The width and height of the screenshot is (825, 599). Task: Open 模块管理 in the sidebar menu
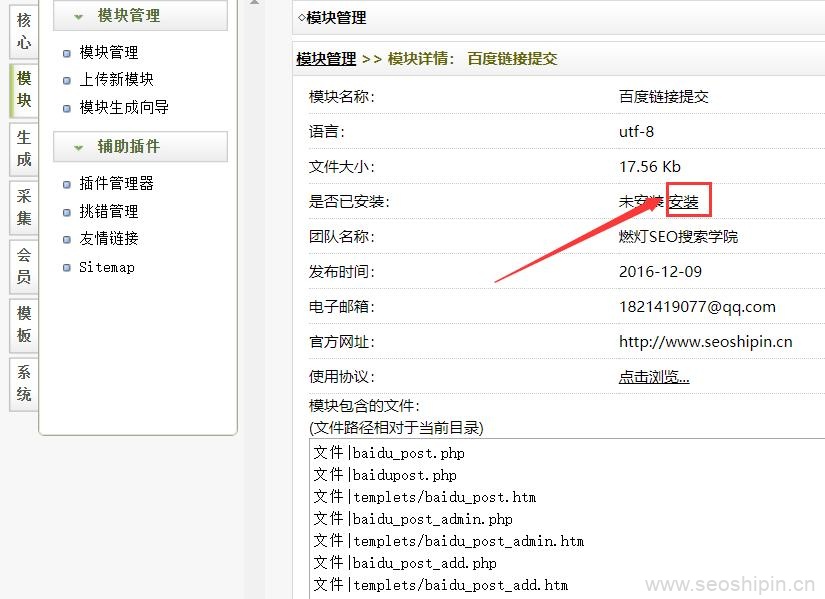coord(109,53)
